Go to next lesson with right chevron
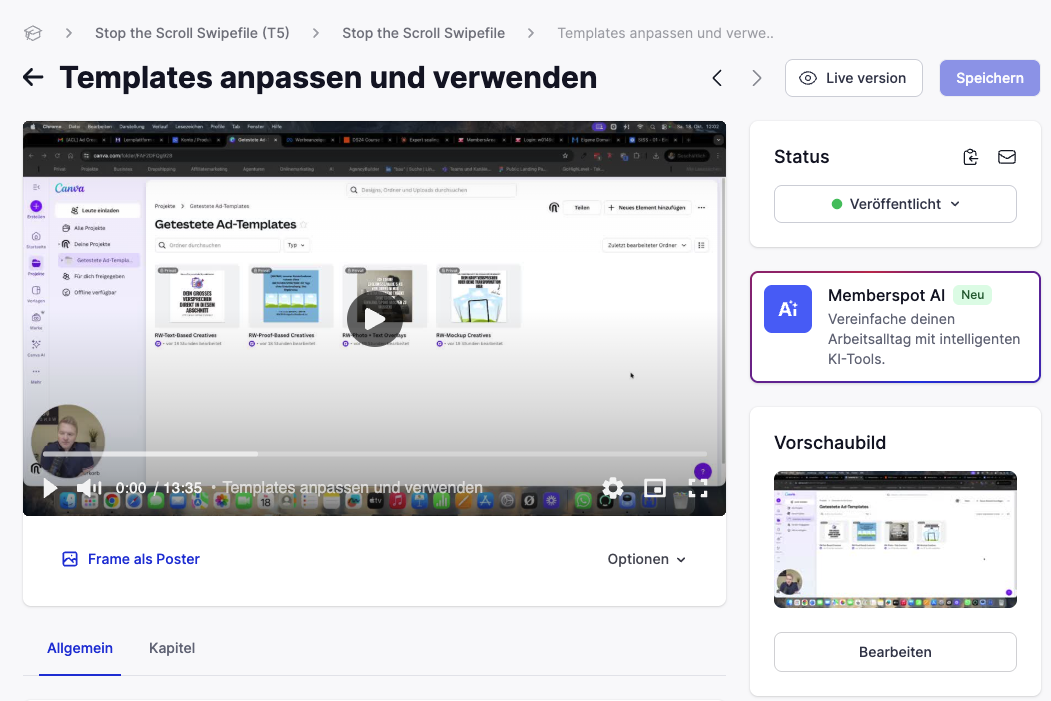 (757, 78)
